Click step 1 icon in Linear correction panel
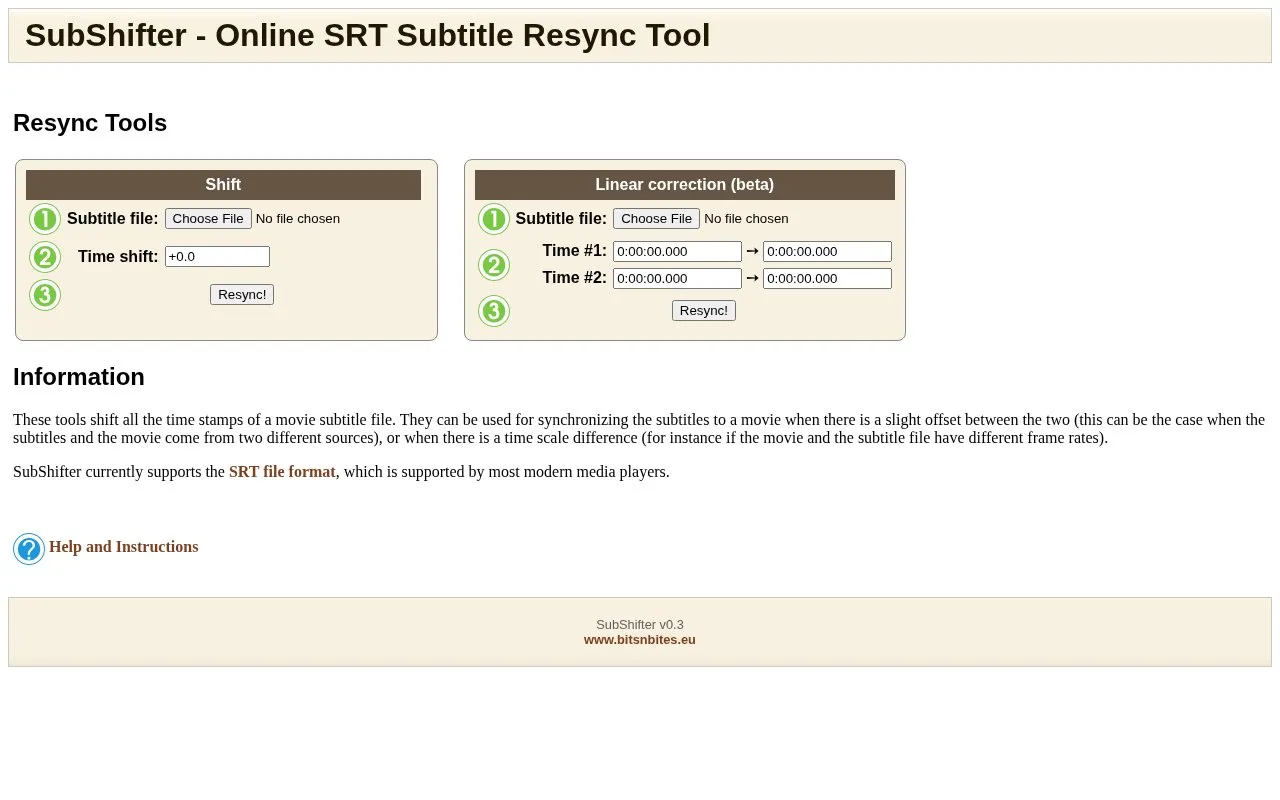This screenshot has height=800, width=1280. (494, 219)
